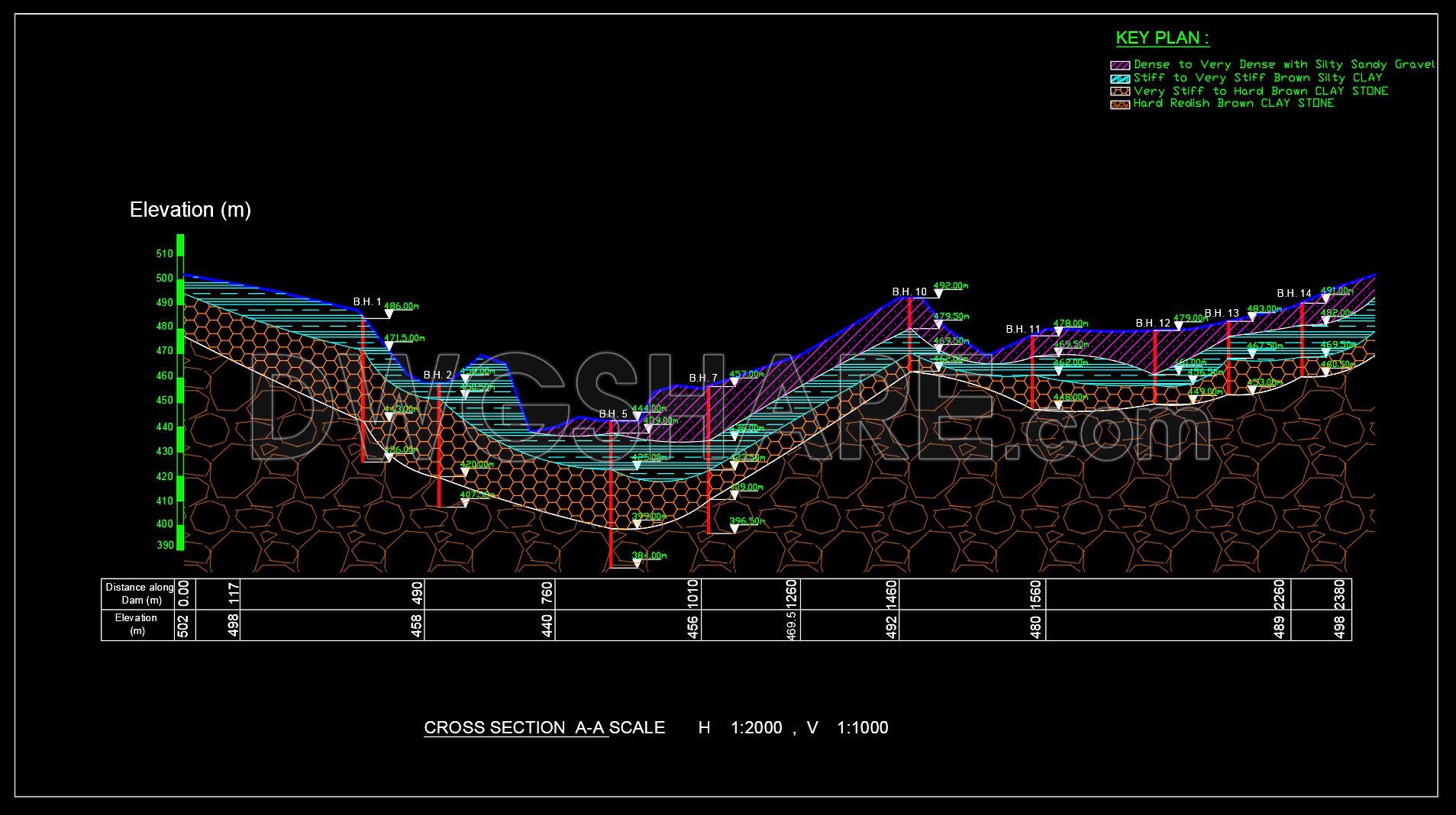Click the B.H. 10 borehole symbol
Image resolution: width=1456 pixels, height=815 pixels.
point(909,292)
